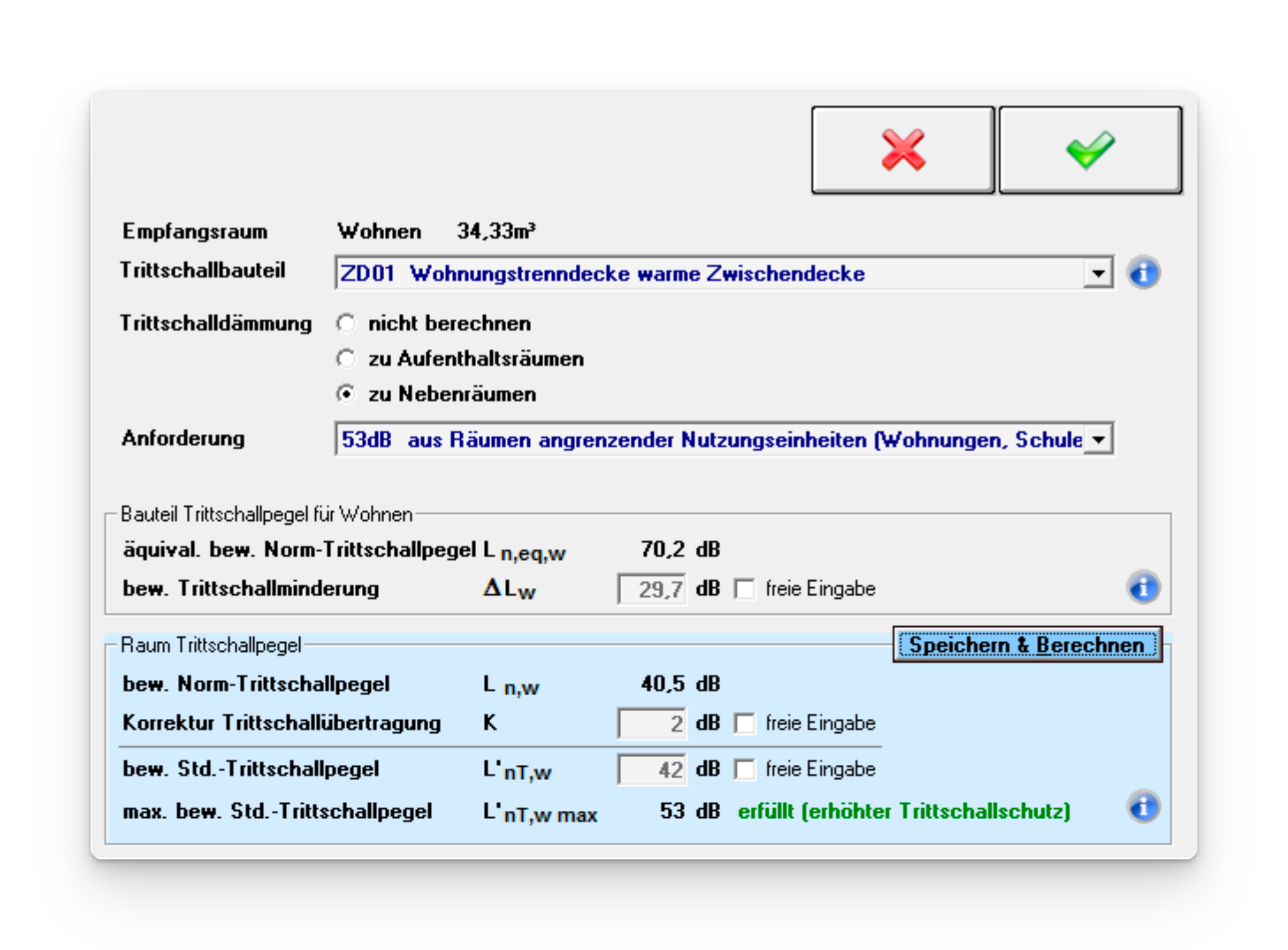Enable freie Eingabe for Trittschallminderung ΔLw

click(744, 589)
